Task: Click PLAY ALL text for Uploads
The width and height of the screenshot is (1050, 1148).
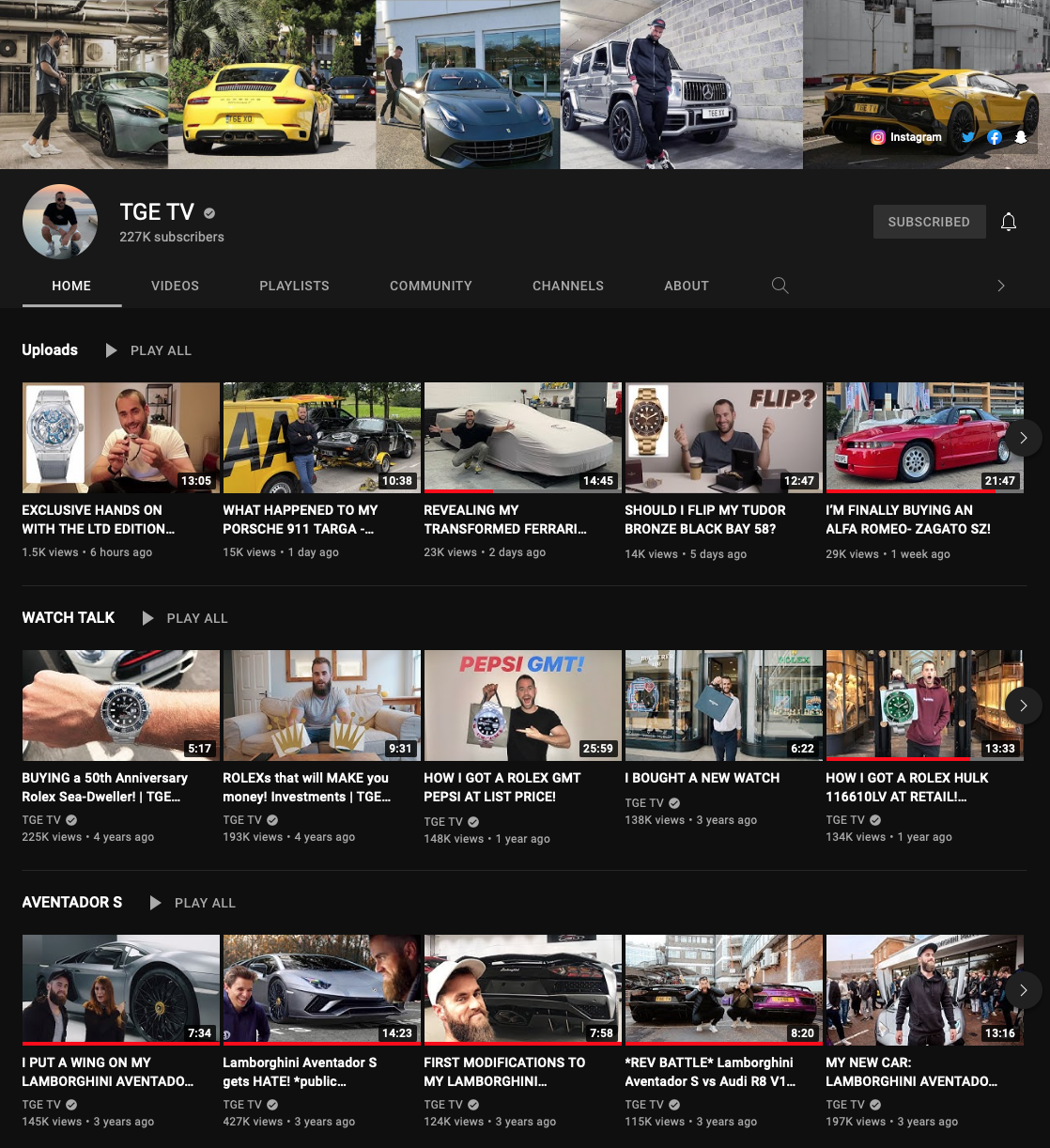Action: (x=161, y=350)
